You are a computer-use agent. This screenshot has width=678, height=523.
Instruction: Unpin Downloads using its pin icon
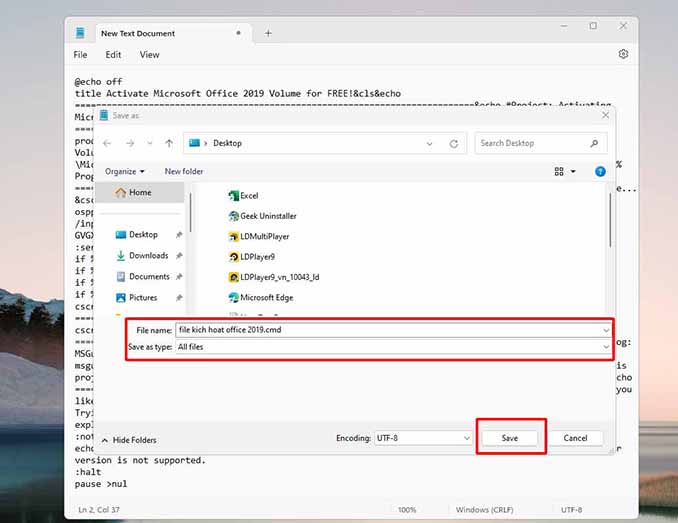tap(179, 256)
